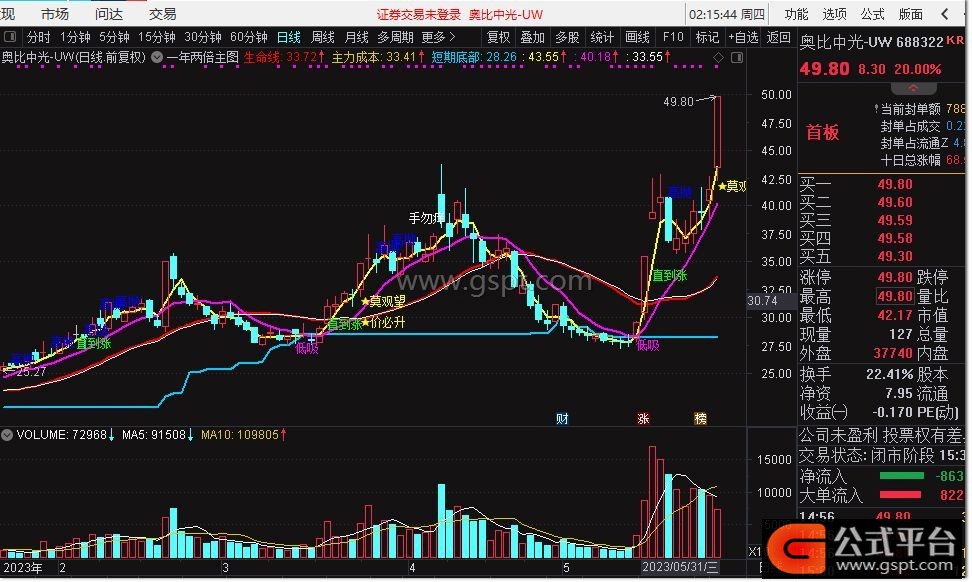Viewport: 972px width, 582px height.
Task: Open the 选项 menu
Action: pos(834,14)
